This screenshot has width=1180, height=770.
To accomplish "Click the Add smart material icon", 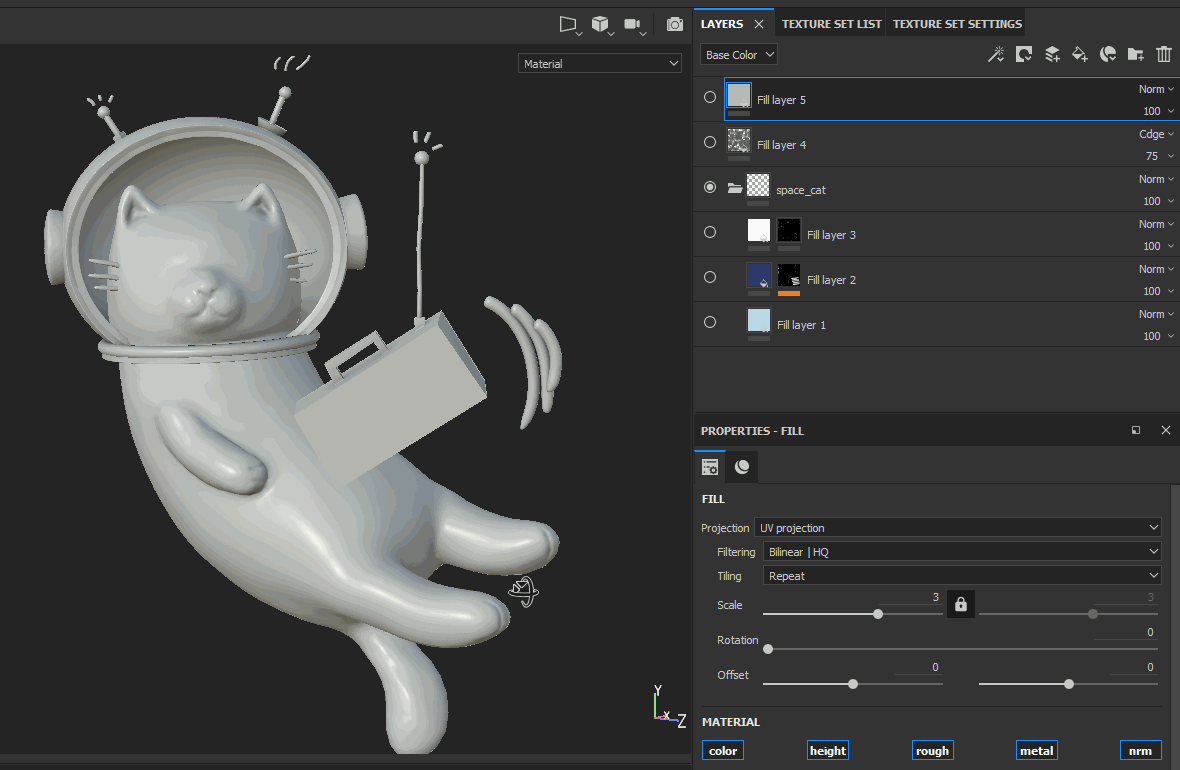I will 1108,55.
